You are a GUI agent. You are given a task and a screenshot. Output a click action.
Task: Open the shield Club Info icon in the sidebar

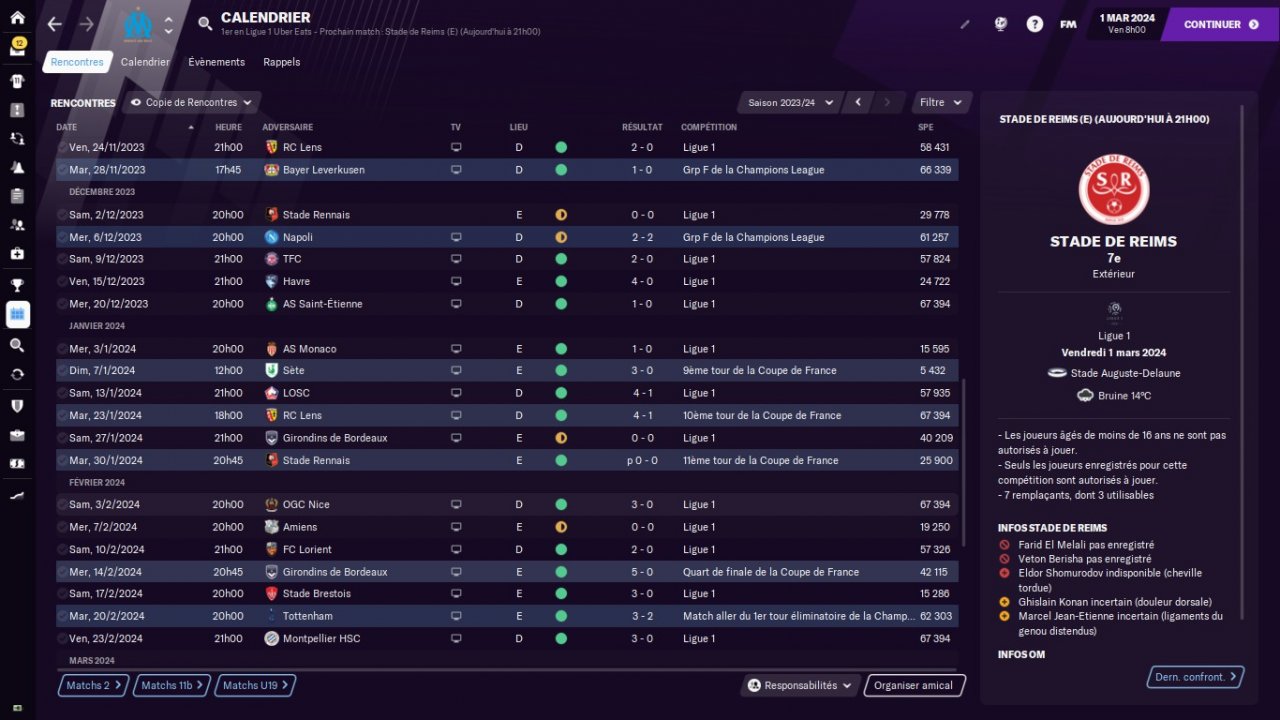pyautogui.click(x=17, y=405)
